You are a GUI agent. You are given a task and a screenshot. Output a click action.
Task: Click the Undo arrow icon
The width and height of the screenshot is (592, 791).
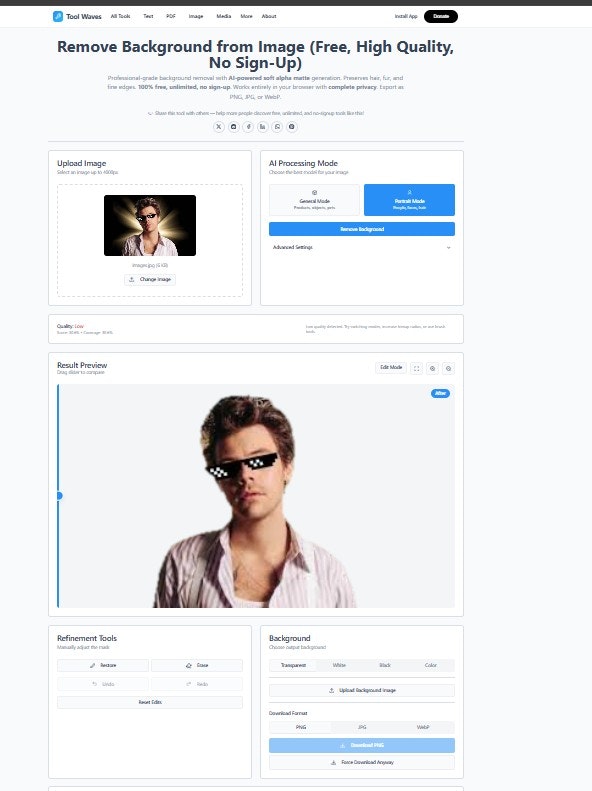[x=94, y=684]
